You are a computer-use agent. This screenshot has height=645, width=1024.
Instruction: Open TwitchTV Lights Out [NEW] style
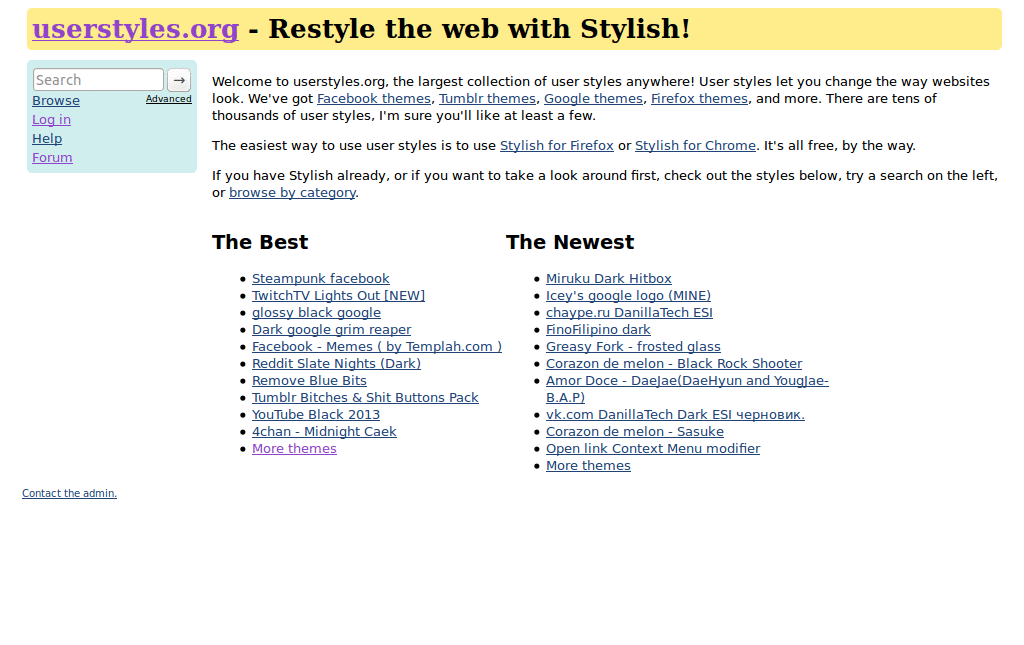(x=338, y=296)
